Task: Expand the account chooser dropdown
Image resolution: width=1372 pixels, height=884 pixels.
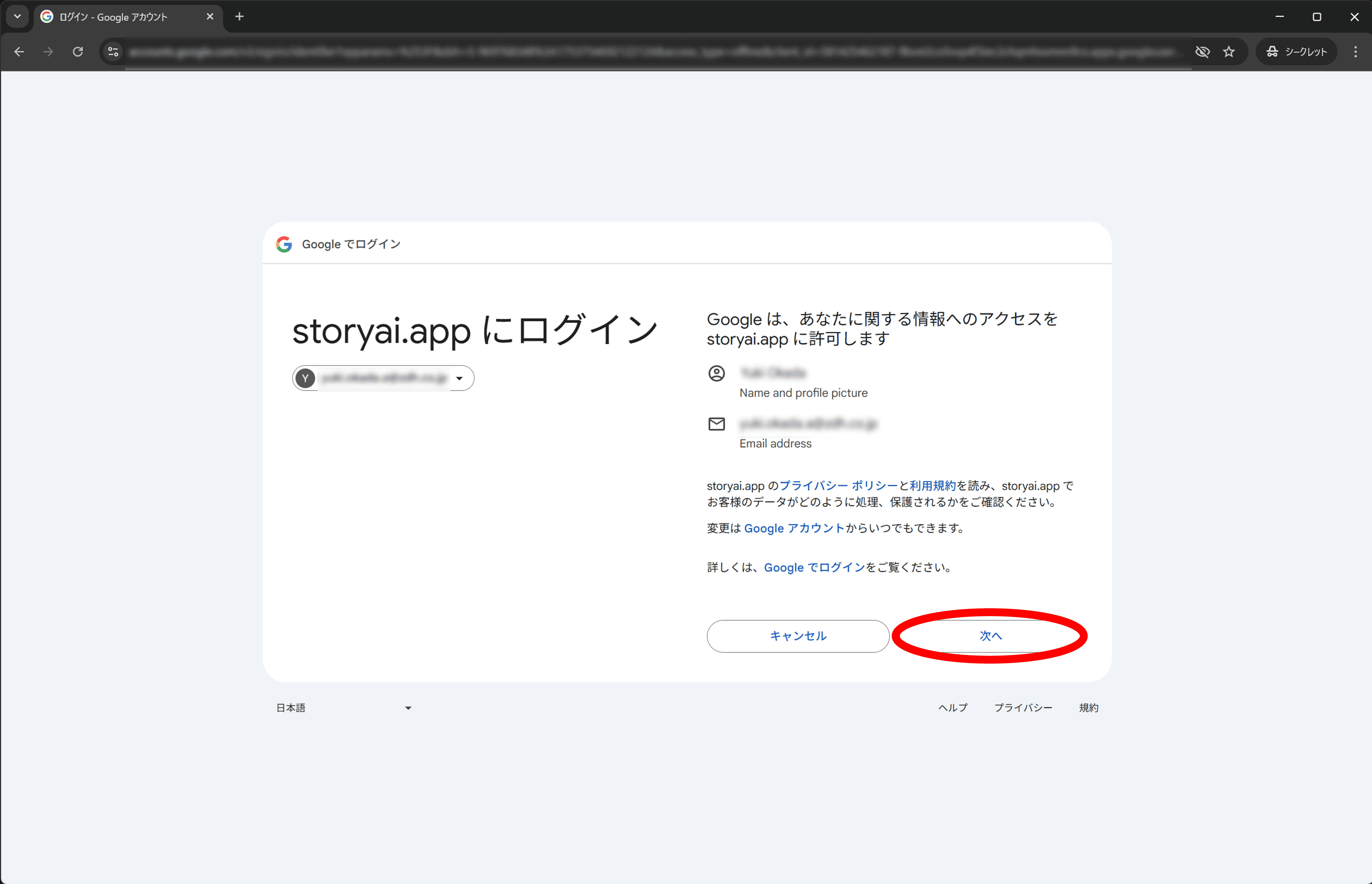Action: pos(459,378)
